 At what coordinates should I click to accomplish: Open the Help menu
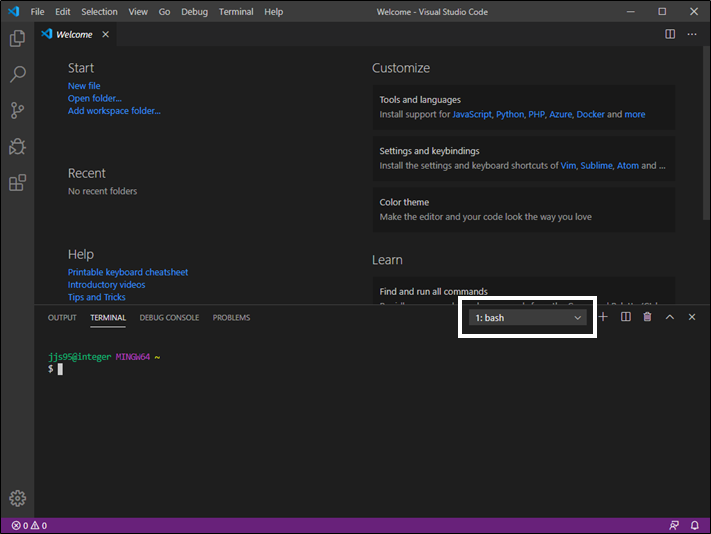coord(273,12)
